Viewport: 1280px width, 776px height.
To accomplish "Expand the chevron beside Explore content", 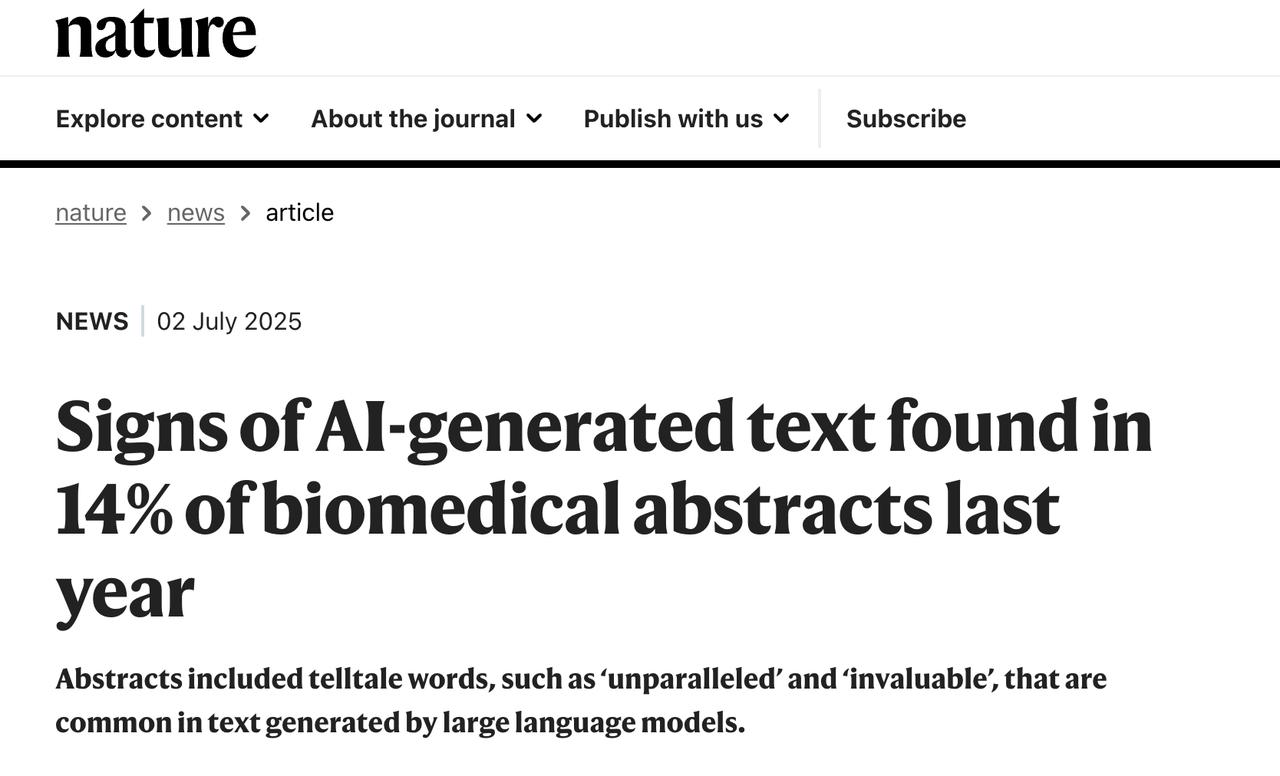I will 261,119.
